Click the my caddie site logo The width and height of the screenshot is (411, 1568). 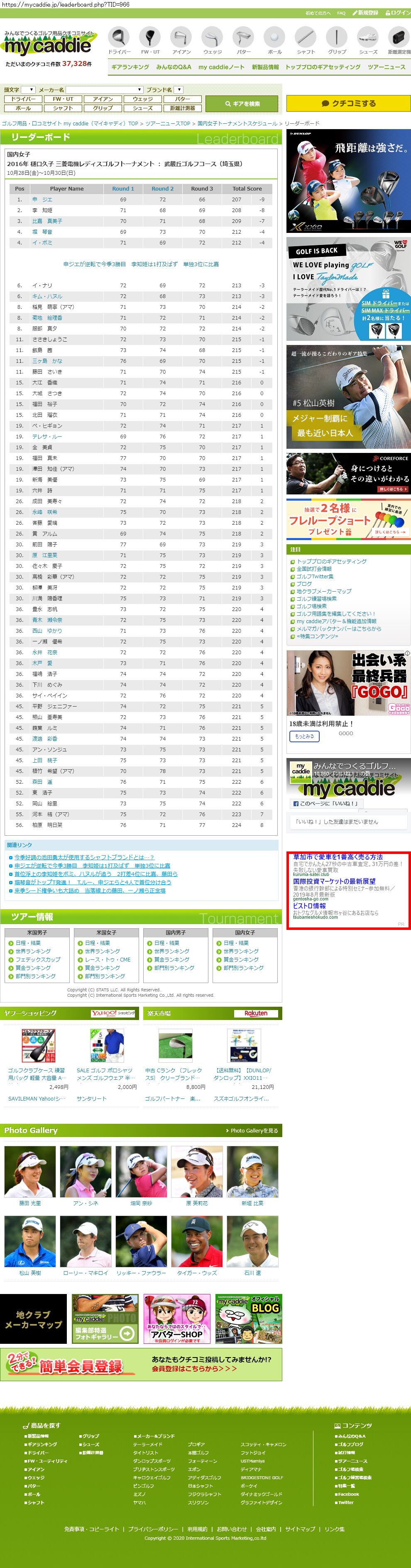[x=48, y=44]
